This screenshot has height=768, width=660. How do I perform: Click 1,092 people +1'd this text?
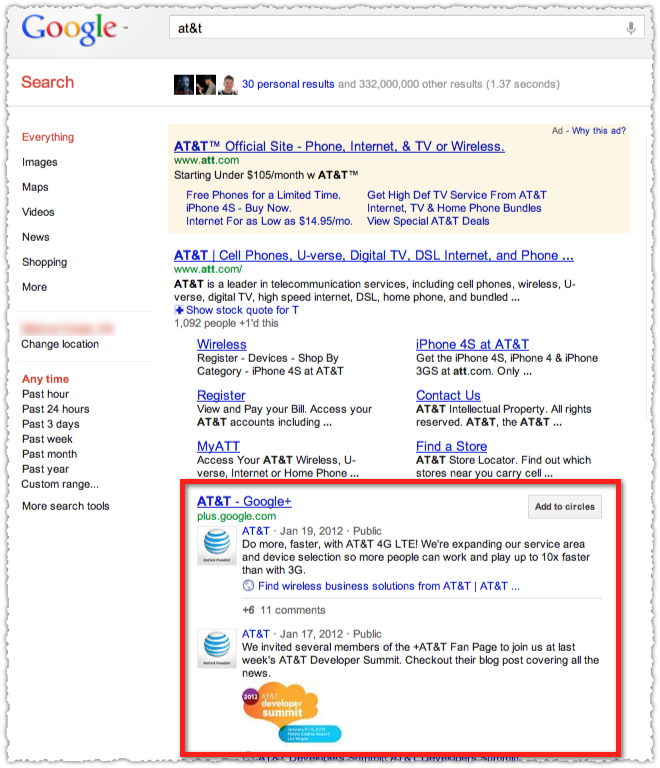click(226, 323)
